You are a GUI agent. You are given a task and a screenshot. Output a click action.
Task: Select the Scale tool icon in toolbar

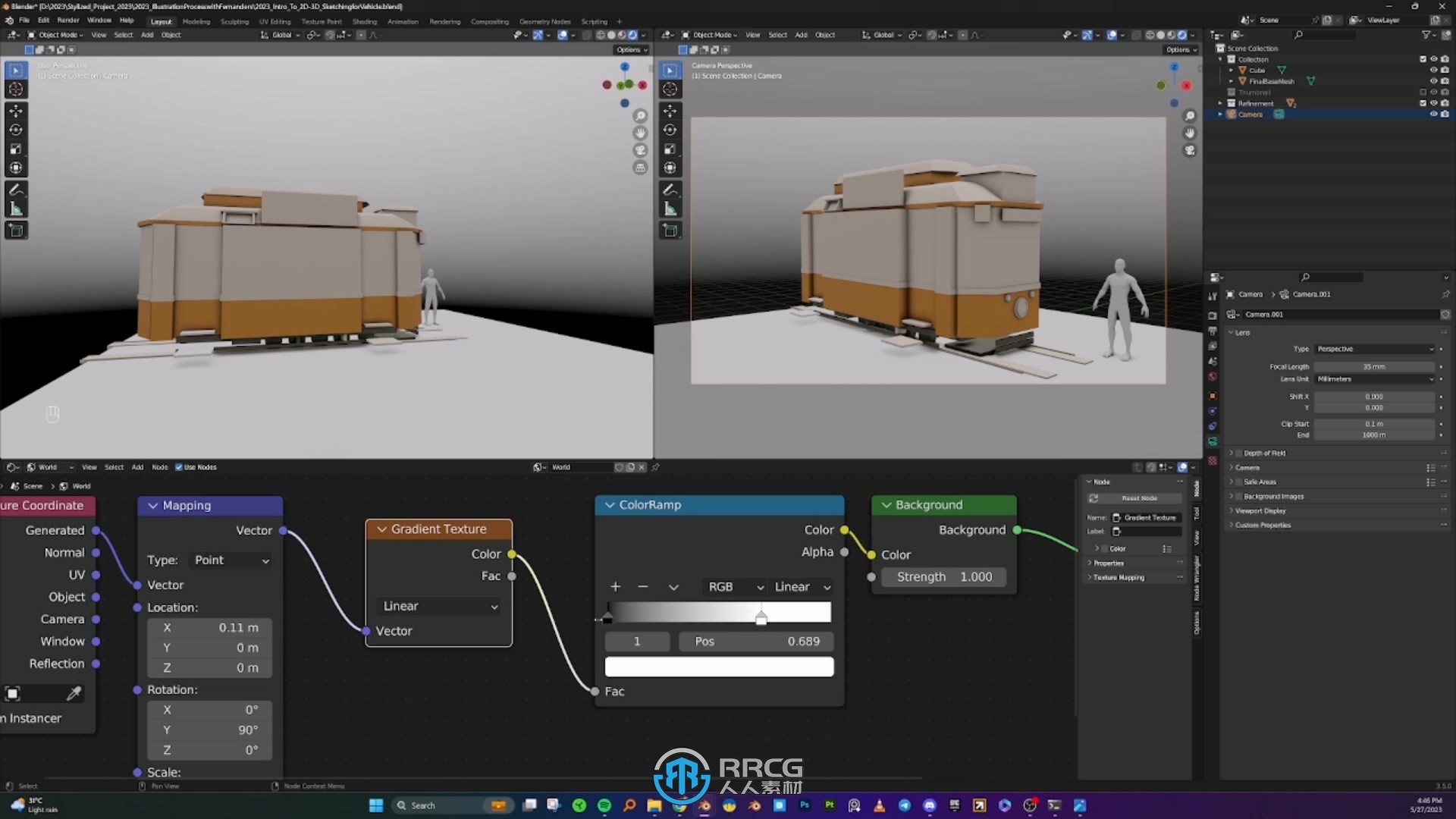[x=15, y=149]
